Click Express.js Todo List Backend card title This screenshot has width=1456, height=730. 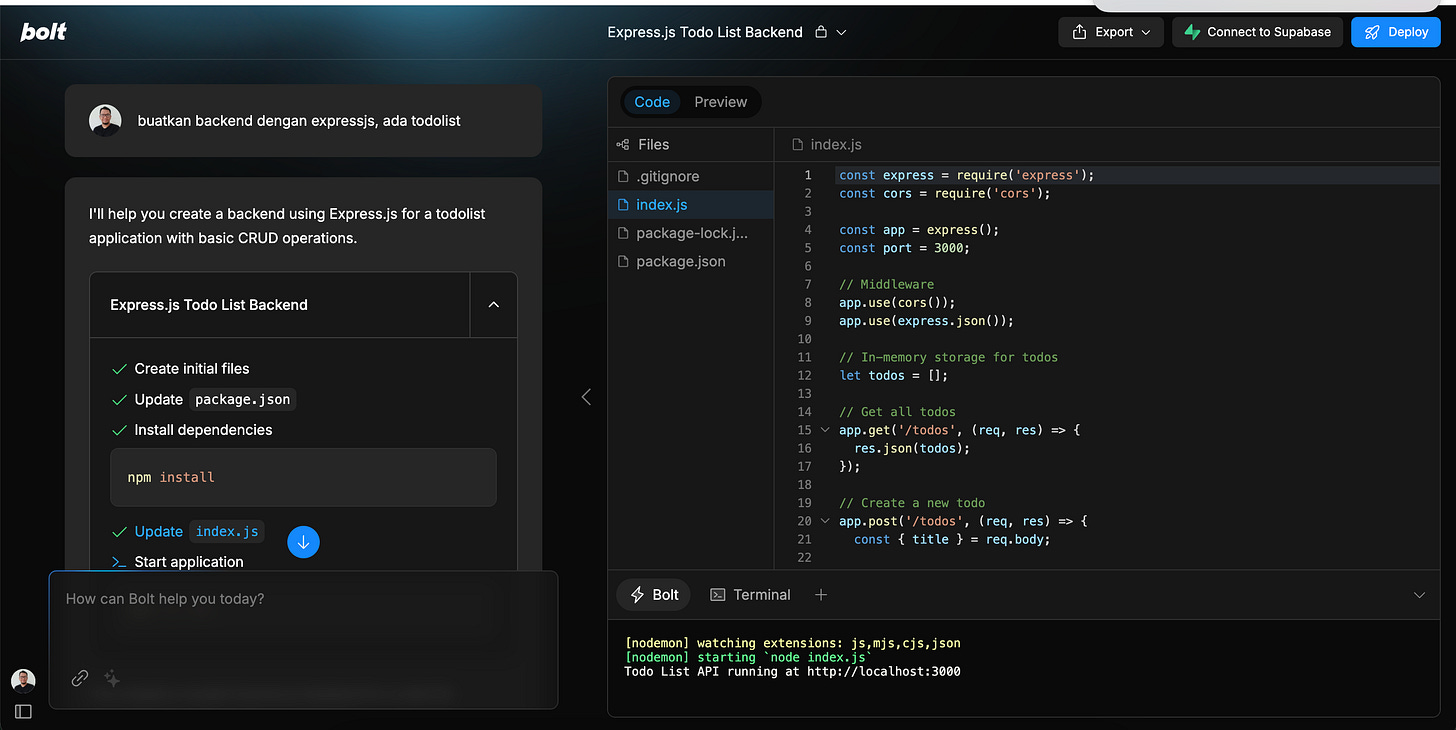pos(209,305)
